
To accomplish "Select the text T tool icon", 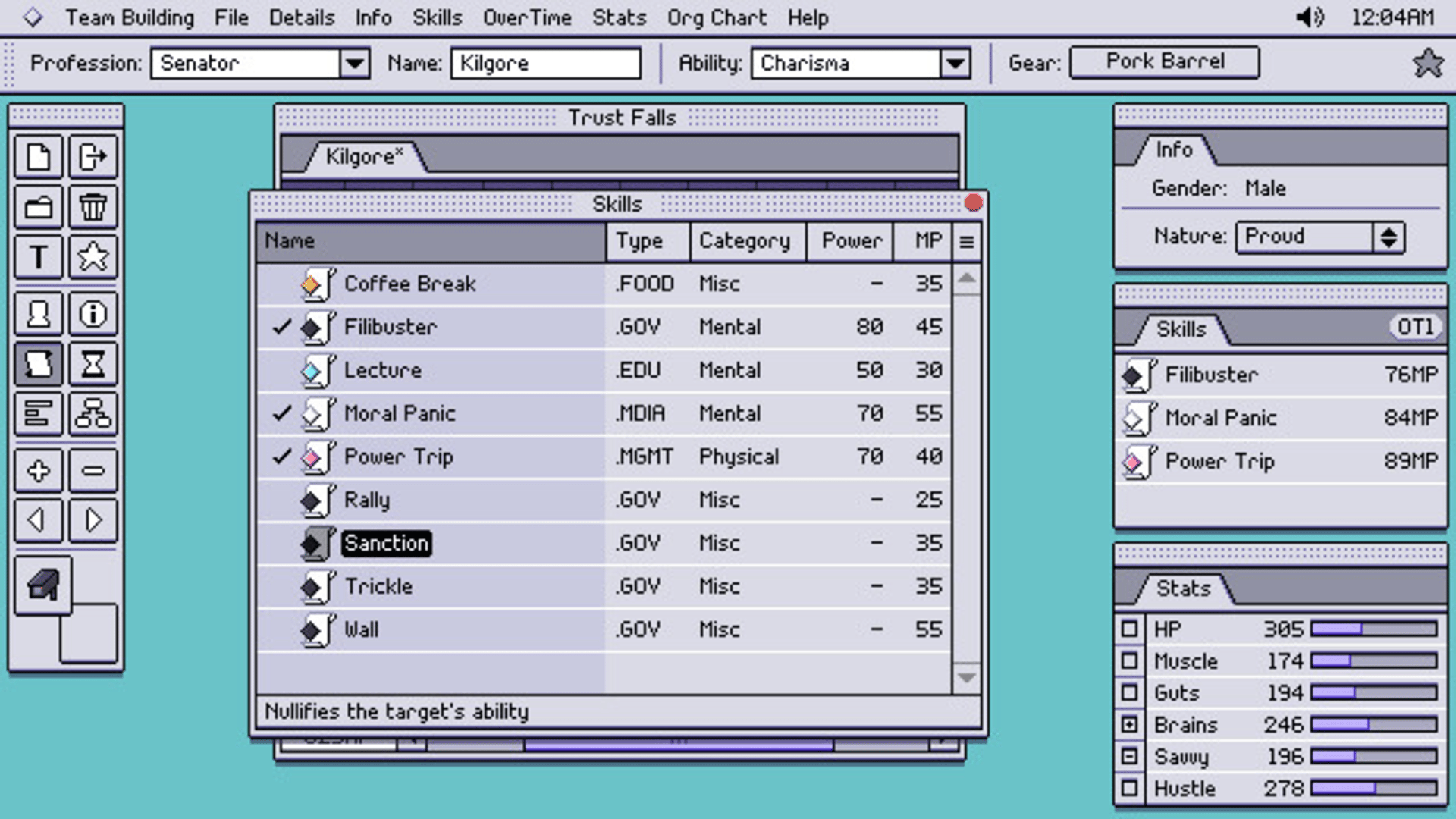I will tap(38, 256).
